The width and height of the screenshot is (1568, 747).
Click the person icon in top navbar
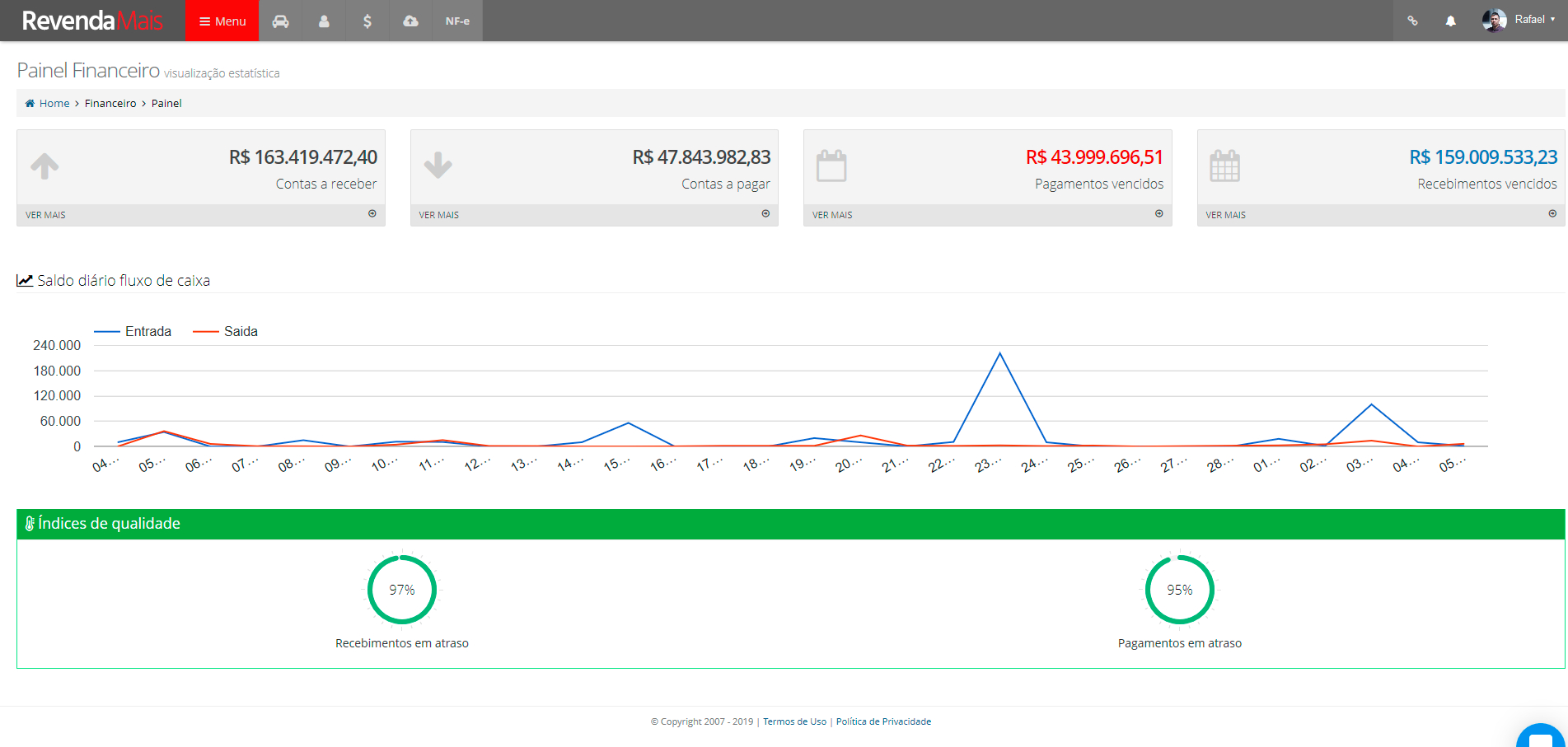pos(324,21)
